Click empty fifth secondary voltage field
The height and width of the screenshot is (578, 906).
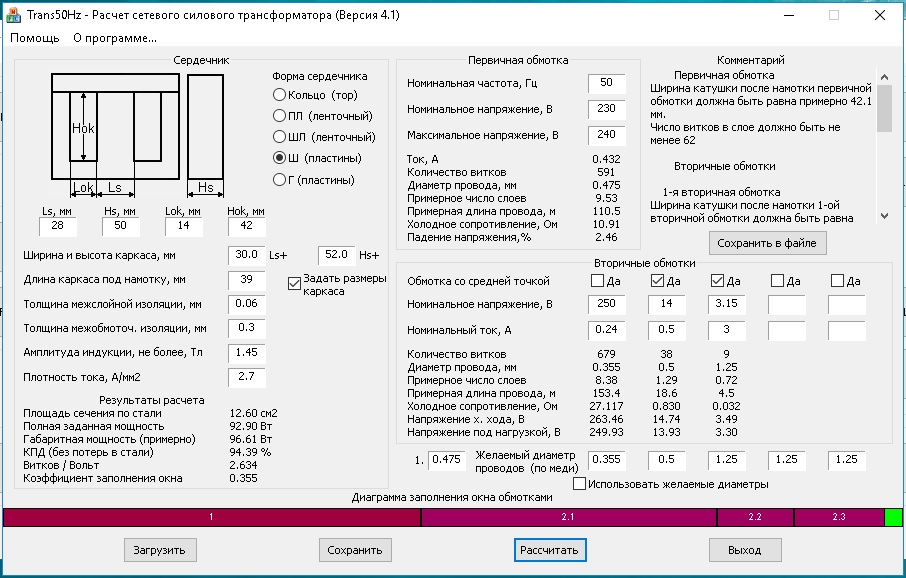[847, 304]
